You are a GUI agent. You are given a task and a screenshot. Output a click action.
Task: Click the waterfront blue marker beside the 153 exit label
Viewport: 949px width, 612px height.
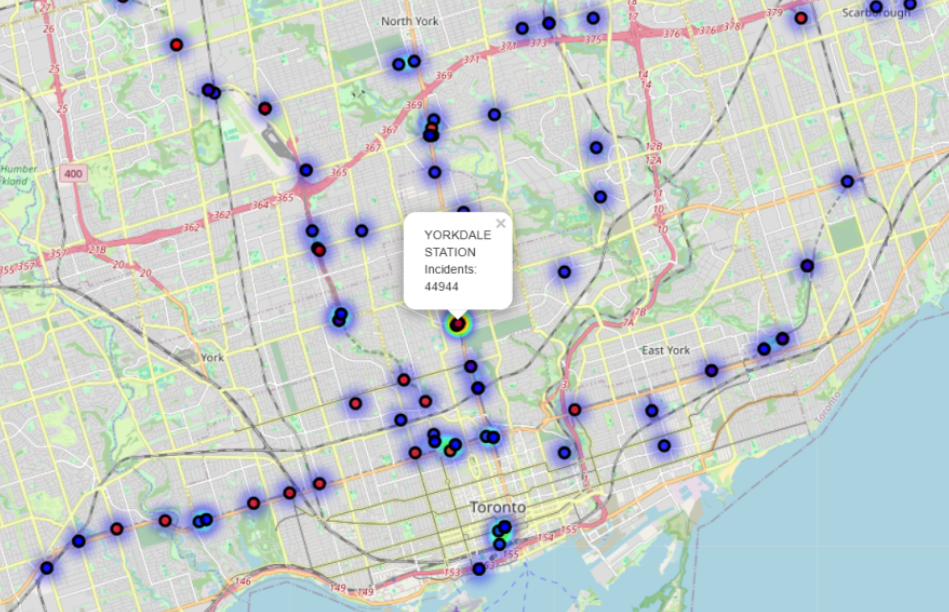pos(479,569)
